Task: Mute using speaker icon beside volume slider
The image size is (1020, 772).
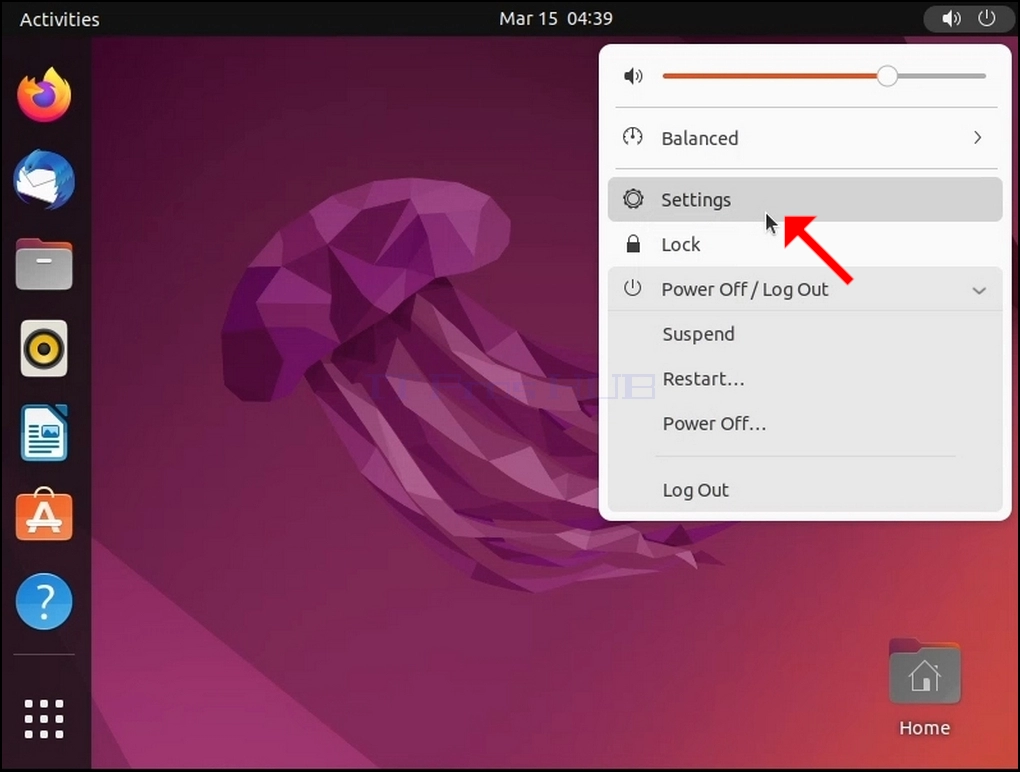Action: [x=633, y=76]
